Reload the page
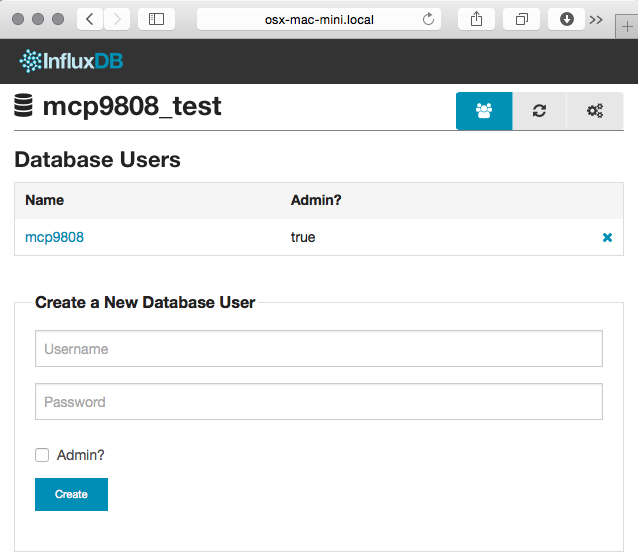Viewport: 638px width, 559px height. tap(428, 19)
